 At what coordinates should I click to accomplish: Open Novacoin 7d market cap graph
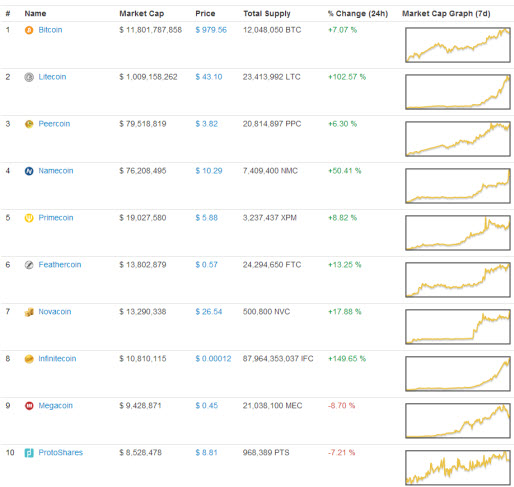(458, 327)
